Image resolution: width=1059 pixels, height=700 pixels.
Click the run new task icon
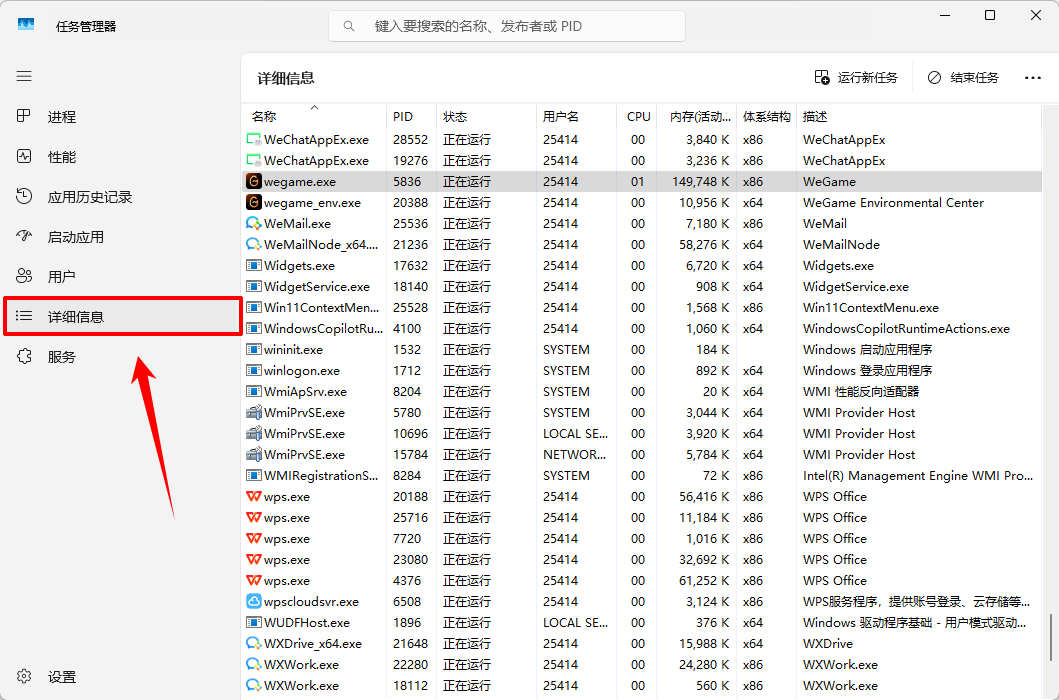(821, 78)
